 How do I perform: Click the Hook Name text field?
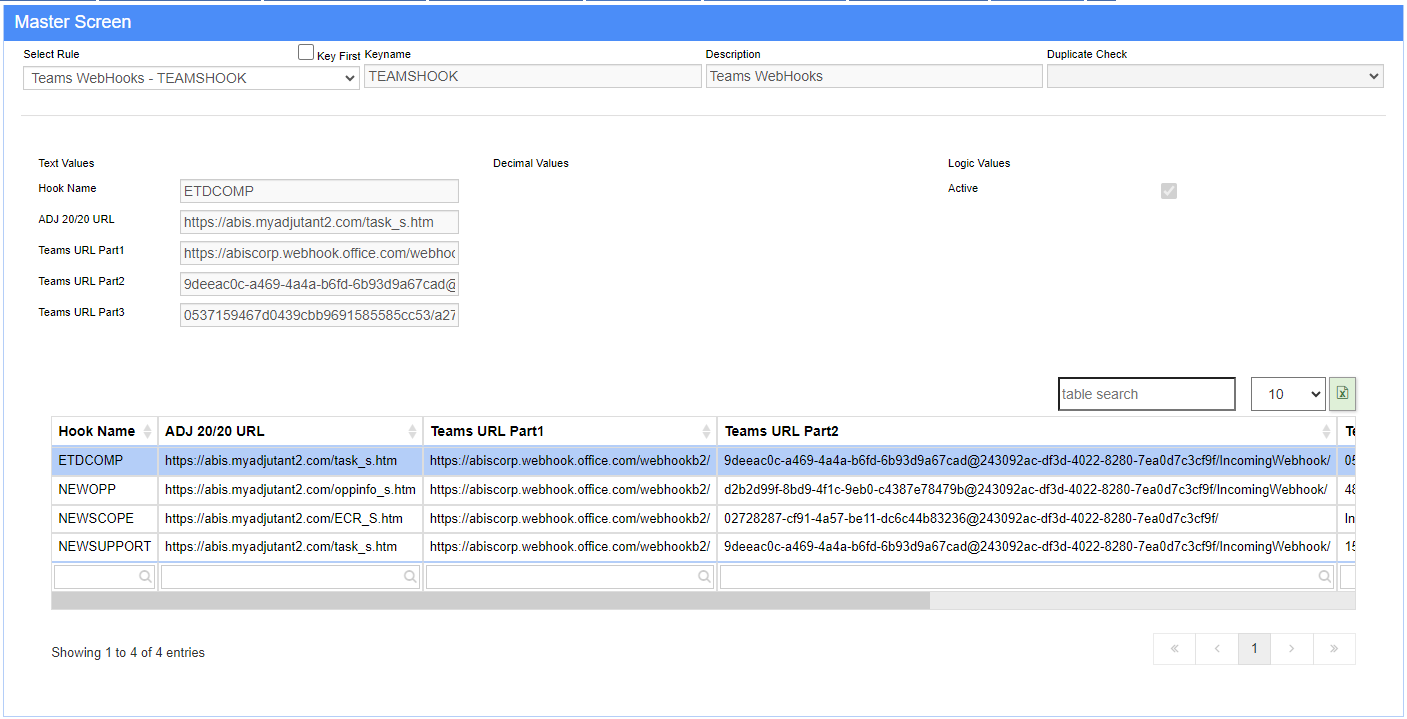pos(319,191)
